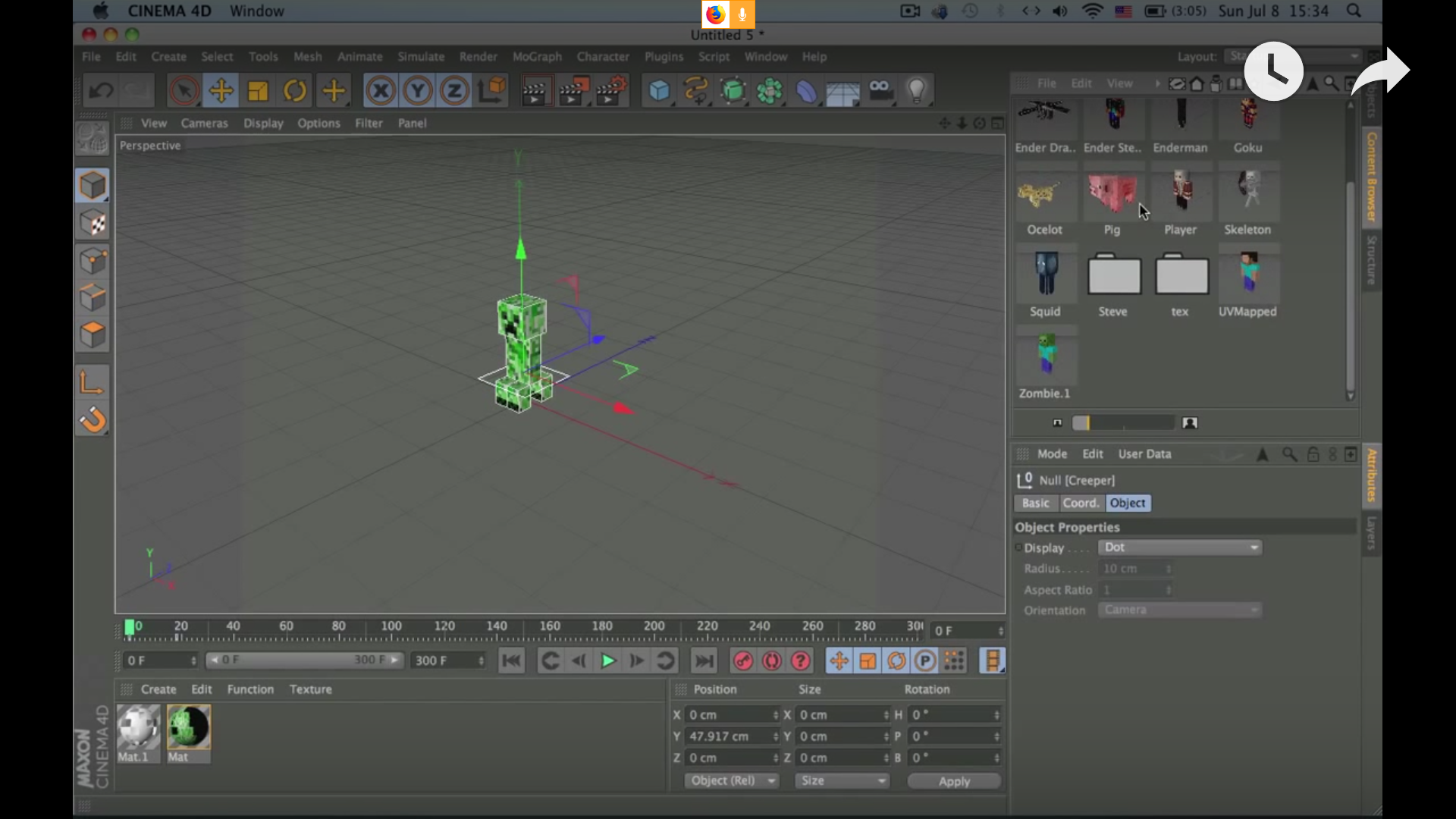This screenshot has height=819, width=1456.
Task: Open viewport Cameras menu
Action: [204, 123]
